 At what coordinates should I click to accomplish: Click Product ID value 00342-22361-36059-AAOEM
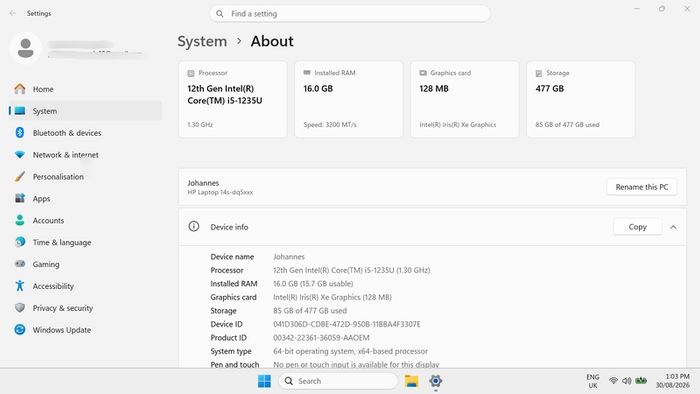(321, 337)
